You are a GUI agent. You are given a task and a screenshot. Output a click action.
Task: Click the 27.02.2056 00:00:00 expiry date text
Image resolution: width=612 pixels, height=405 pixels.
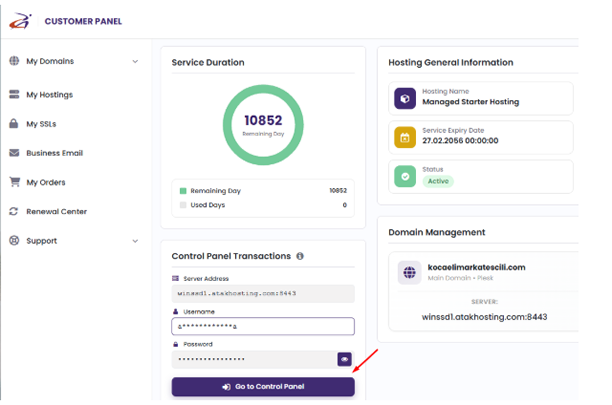point(460,140)
